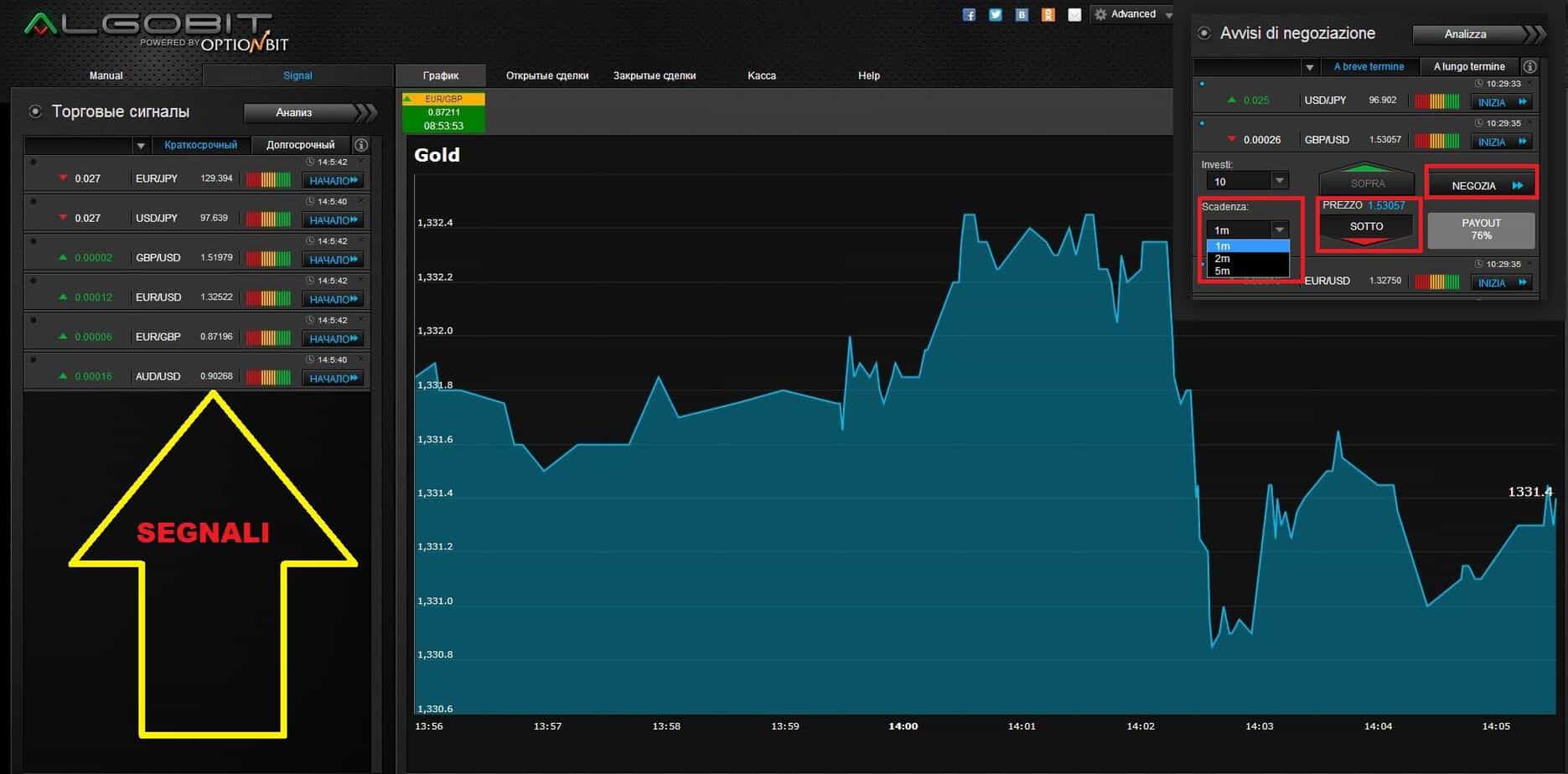The image size is (1568, 774).
Task: Toggle blue dot on USD/JPY 96.902 row
Action: (x=1203, y=84)
